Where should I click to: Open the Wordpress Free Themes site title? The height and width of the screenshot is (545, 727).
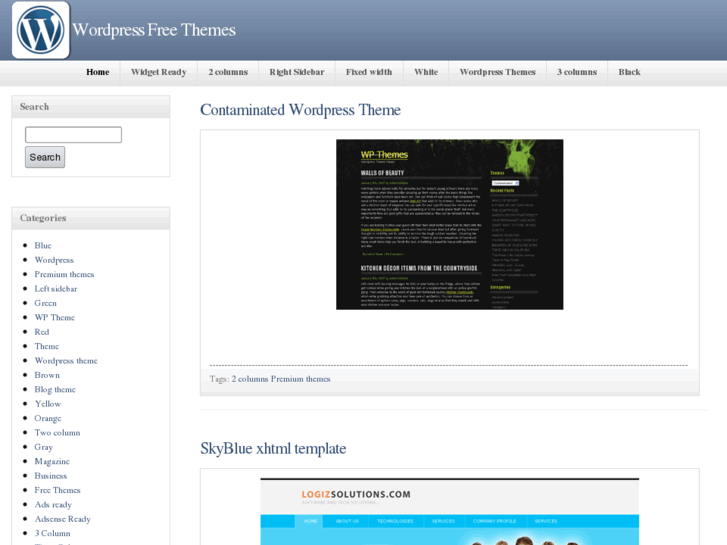tap(154, 30)
